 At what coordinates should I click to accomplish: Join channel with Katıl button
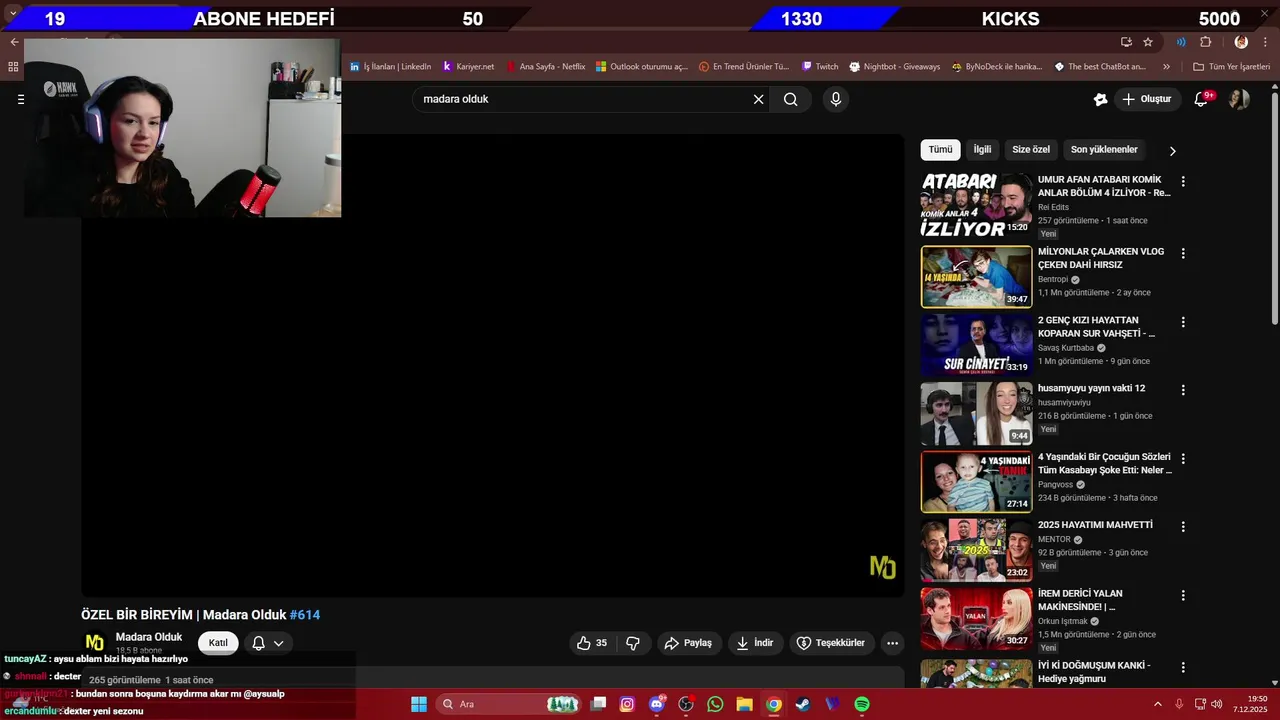click(x=218, y=643)
